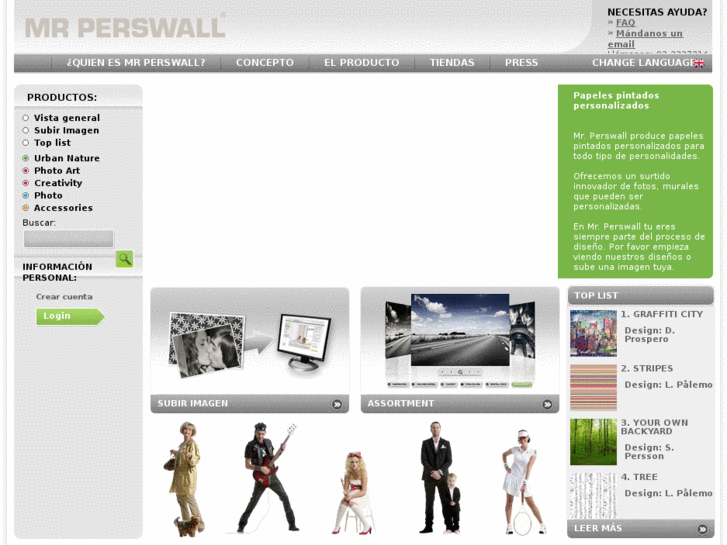Click the blonde woman seated on chair
727x545 pixels.
click(x=354, y=493)
